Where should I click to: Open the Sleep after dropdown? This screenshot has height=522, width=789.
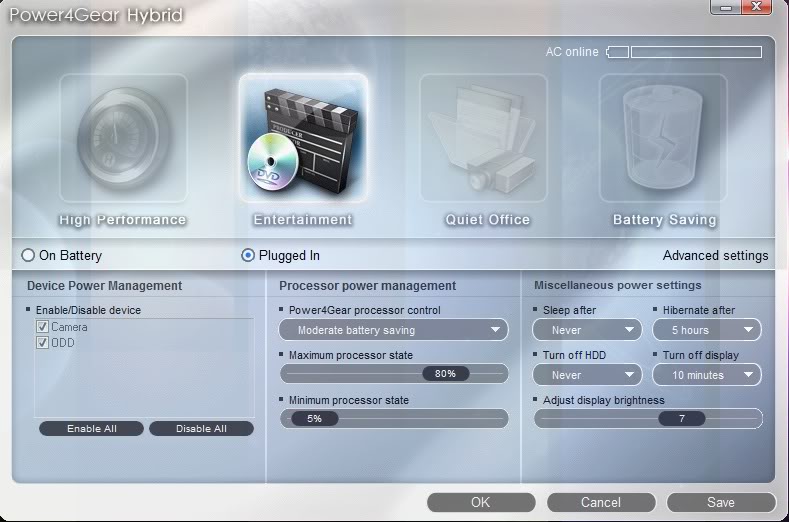587,330
